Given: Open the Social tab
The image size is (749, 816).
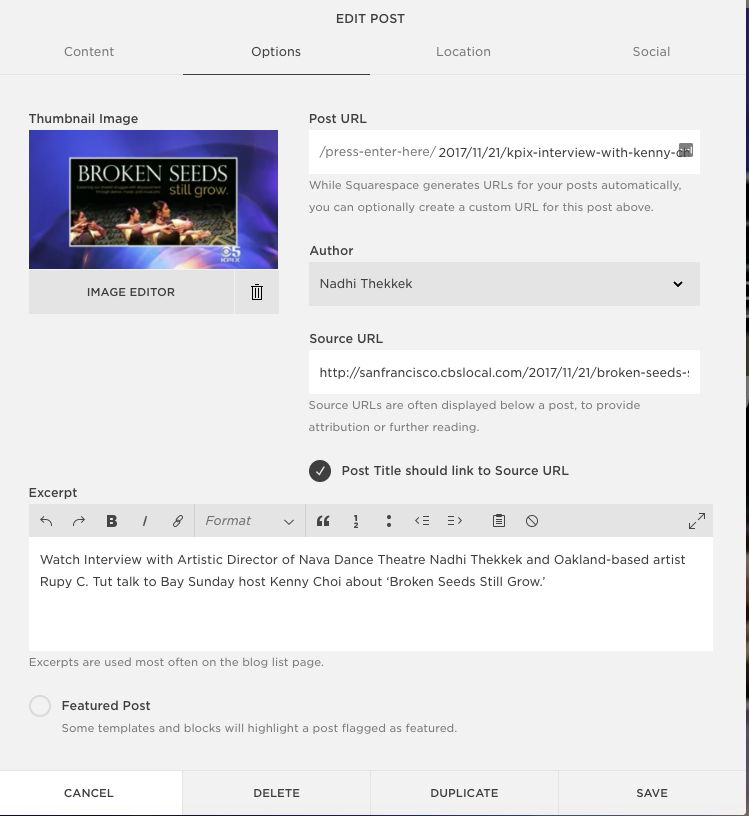Looking at the screenshot, I should click(651, 52).
